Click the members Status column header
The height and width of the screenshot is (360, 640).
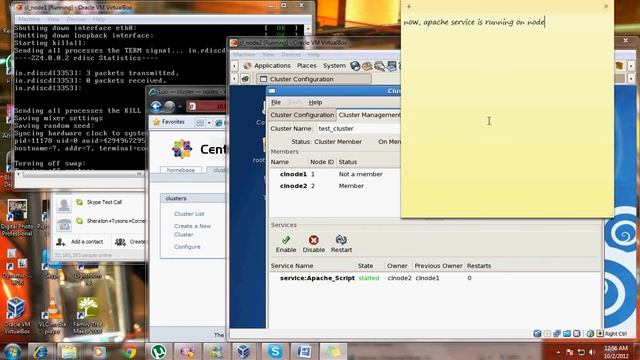(x=348, y=162)
